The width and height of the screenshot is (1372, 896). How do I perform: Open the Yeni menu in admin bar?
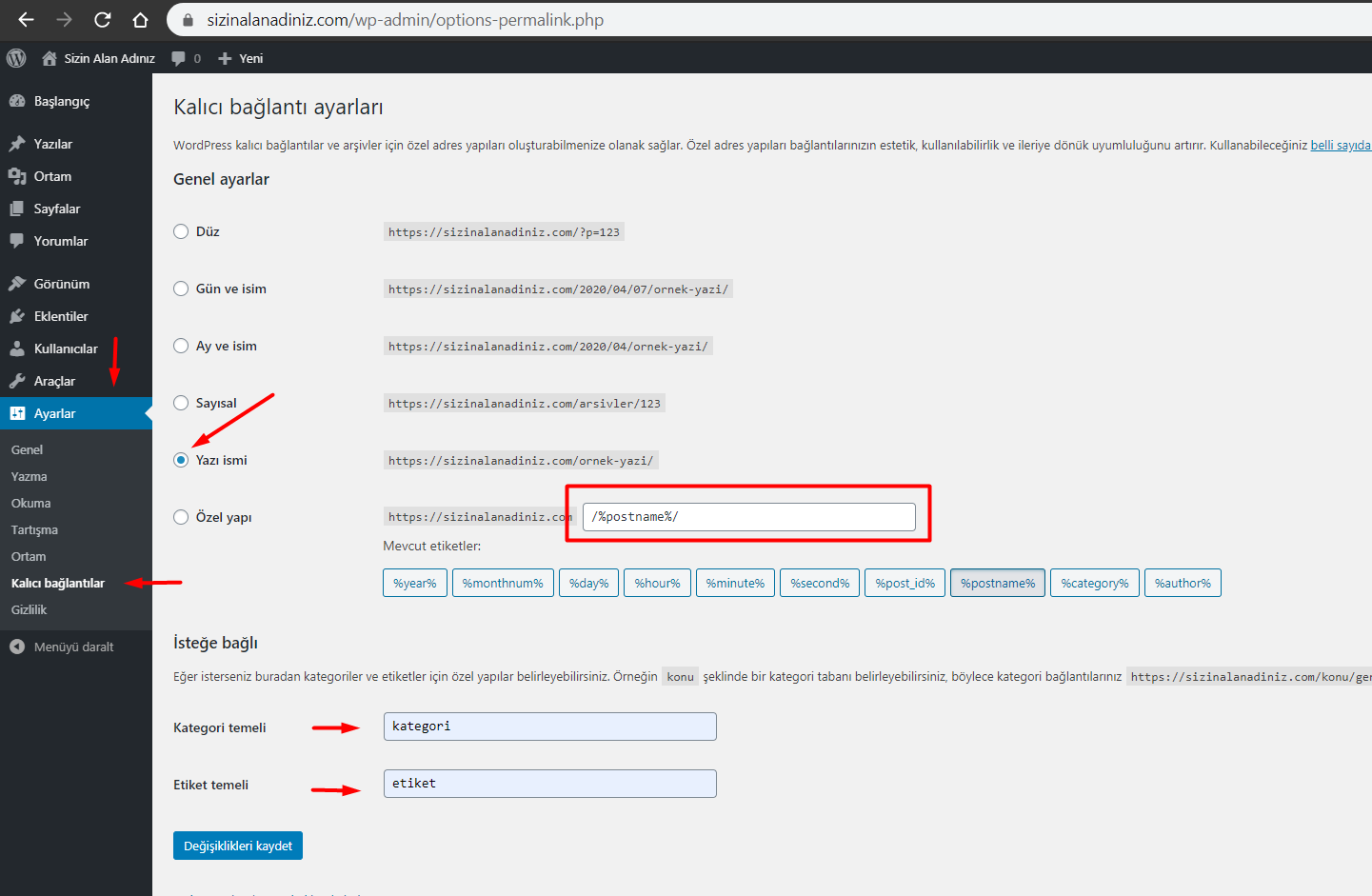coord(241,58)
